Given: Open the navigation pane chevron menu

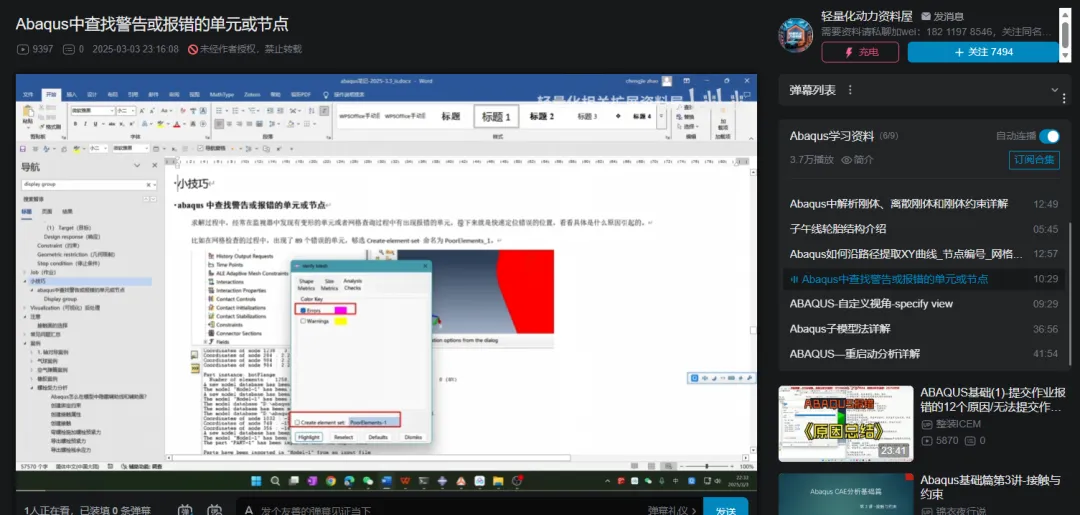Looking at the screenshot, I should point(136,166).
